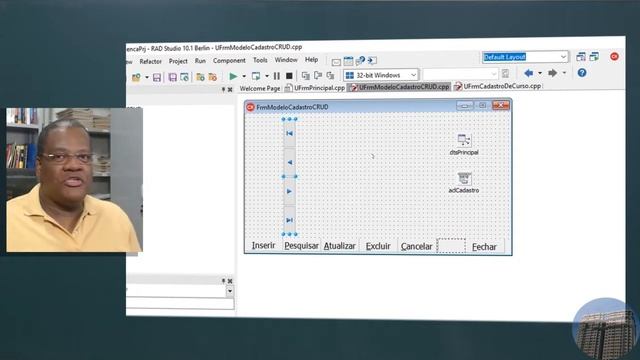Click the Add File to Project icon
The width and height of the screenshot is (640, 360).
[200, 77]
